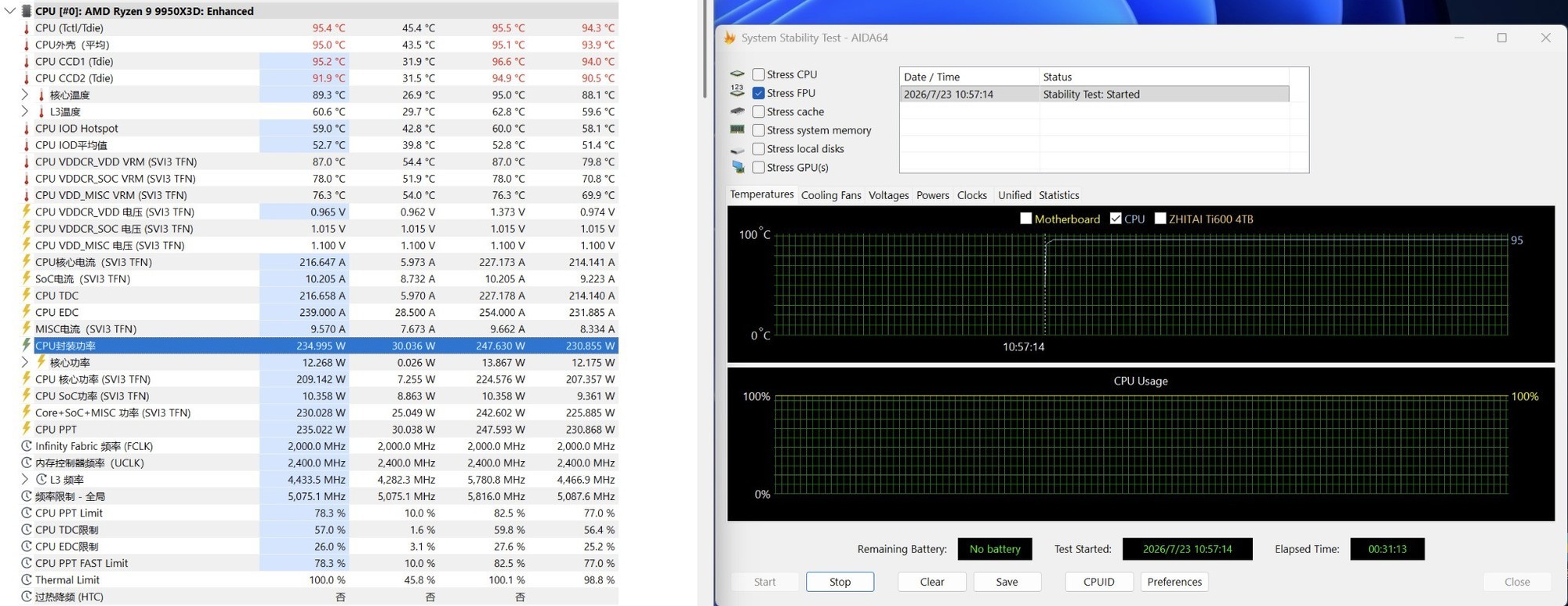Click the processor icon left of Stress CPU
1568x606 pixels.
point(737,74)
